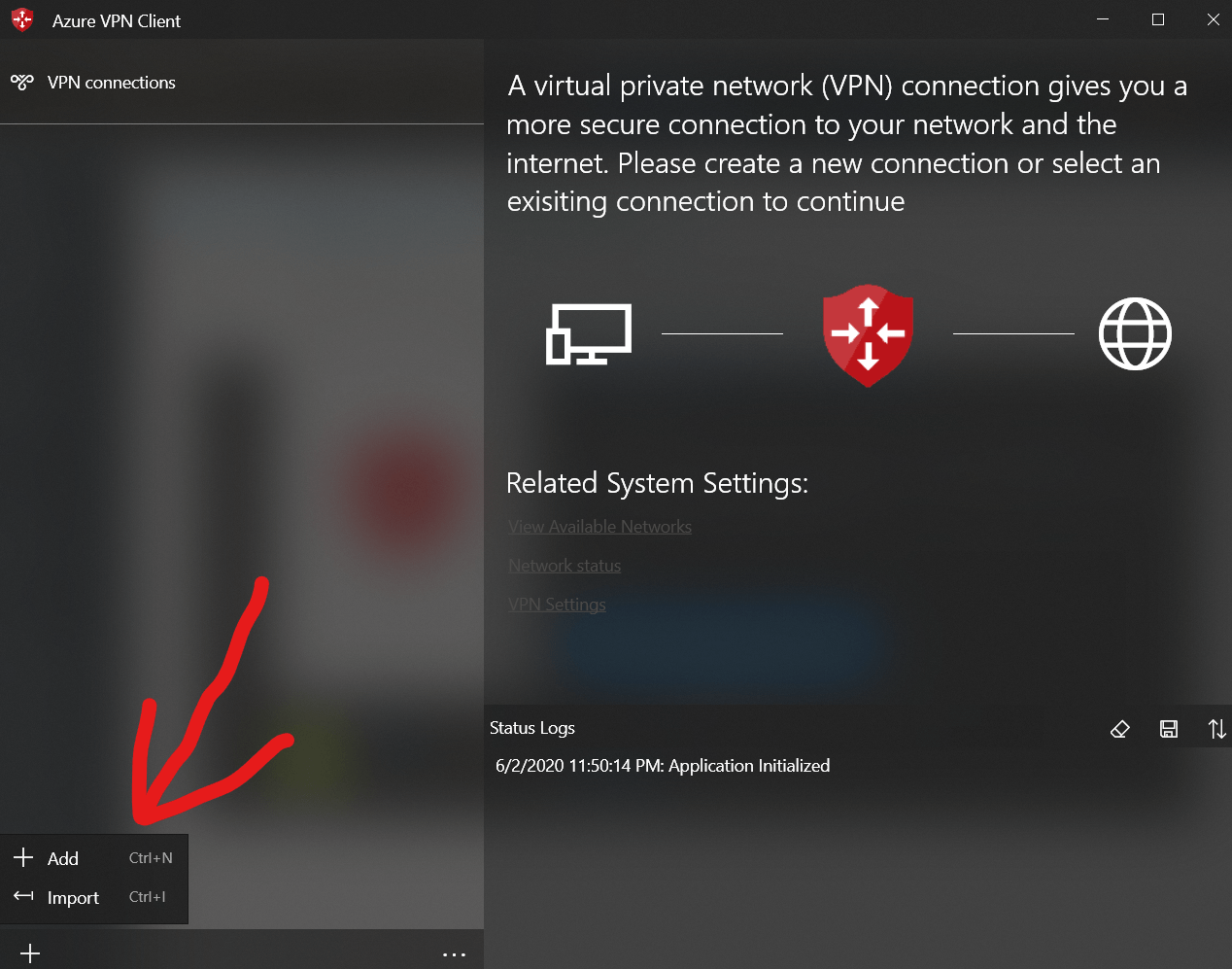The height and width of the screenshot is (969, 1232).
Task: Open the VPN Settings link
Action: click(557, 604)
